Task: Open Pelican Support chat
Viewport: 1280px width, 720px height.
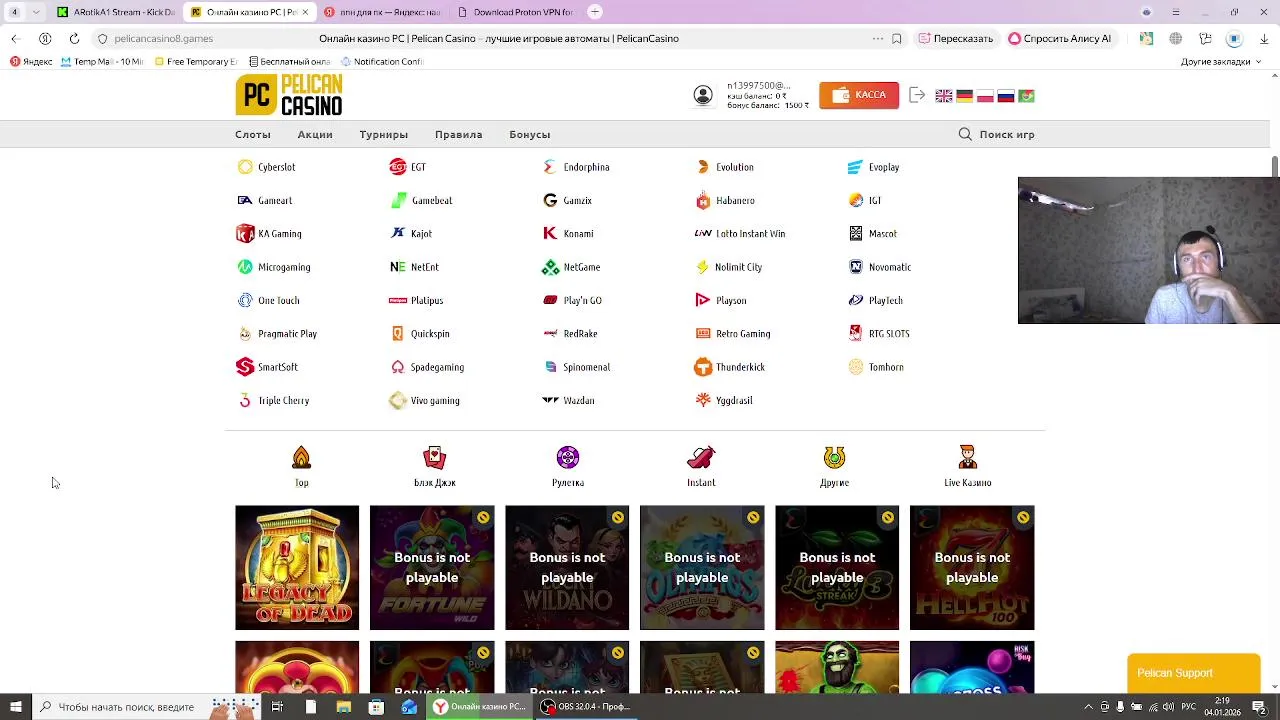Action: click(x=1193, y=673)
